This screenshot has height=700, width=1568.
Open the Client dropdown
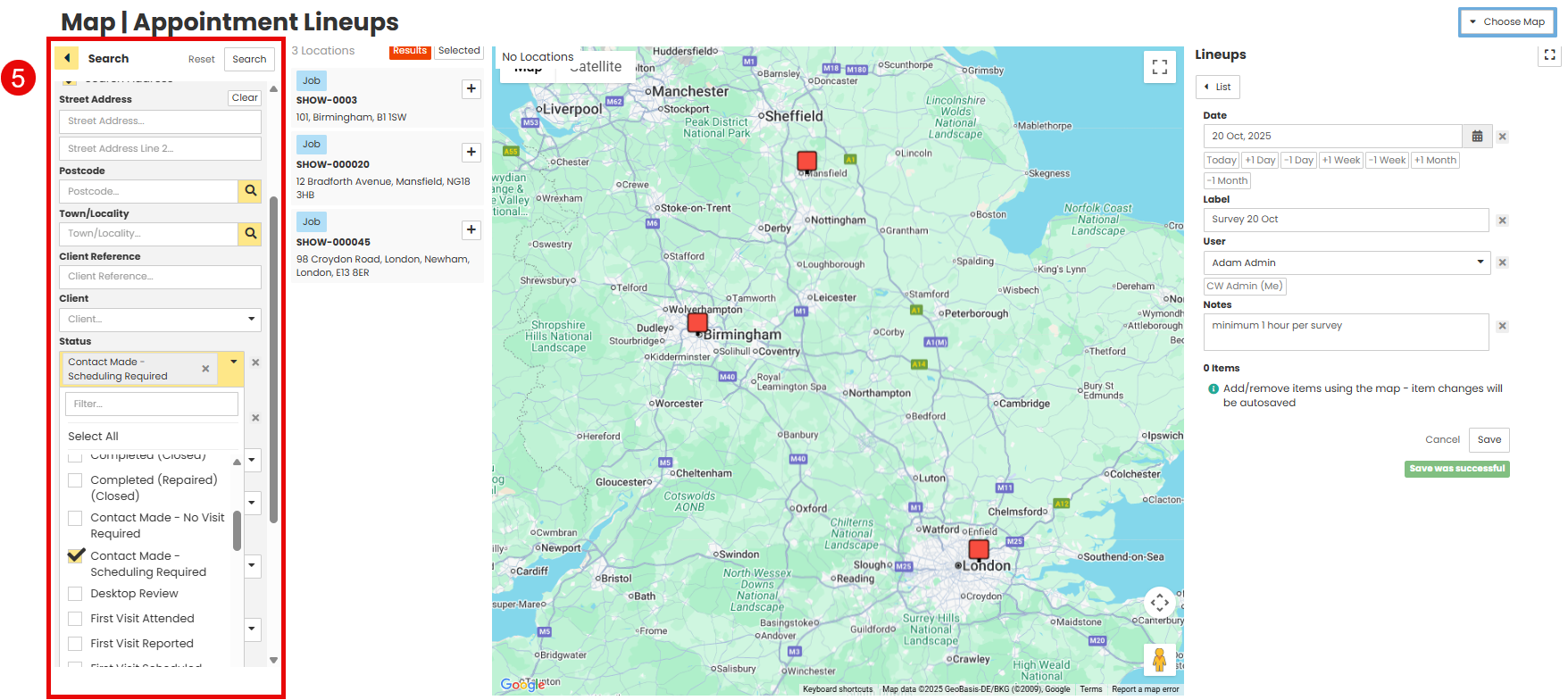[x=161, y=320]
